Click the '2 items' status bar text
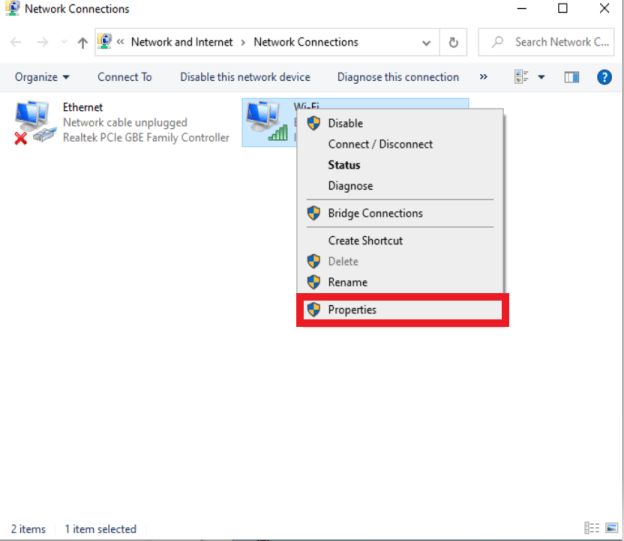624x541 pixels. 28,529
